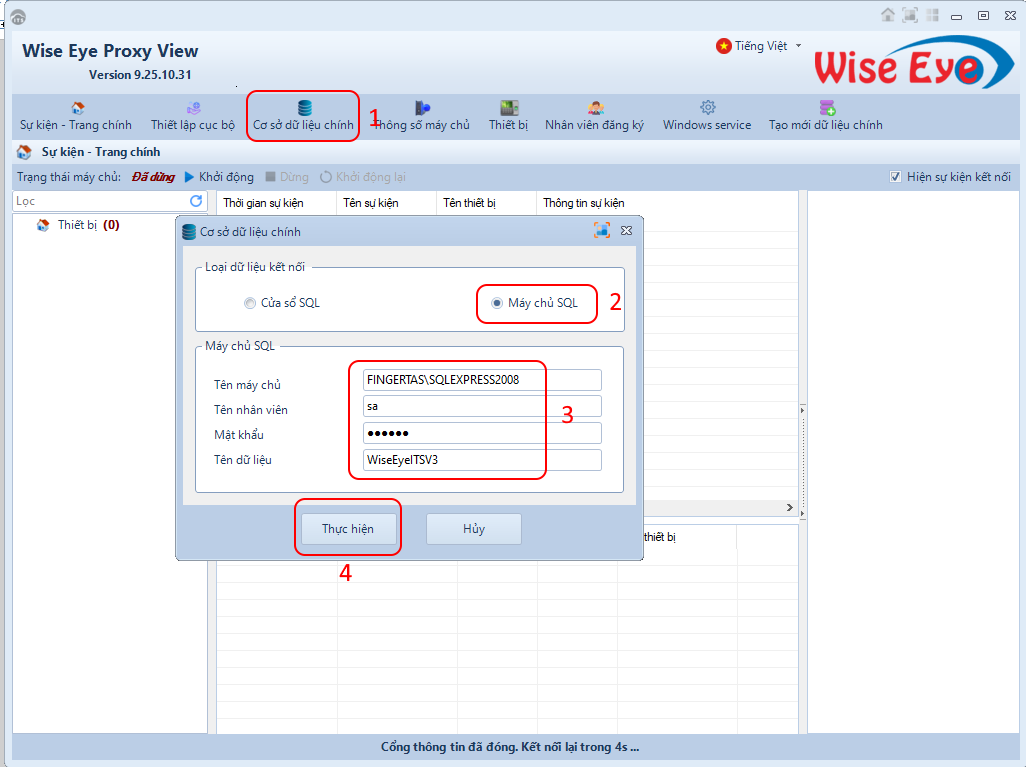Image resolution: width=1026 pixels, height=767 pixels.
Task: Open Thiết lập cục bộ settings icon
Action: [x=193, y=108]
